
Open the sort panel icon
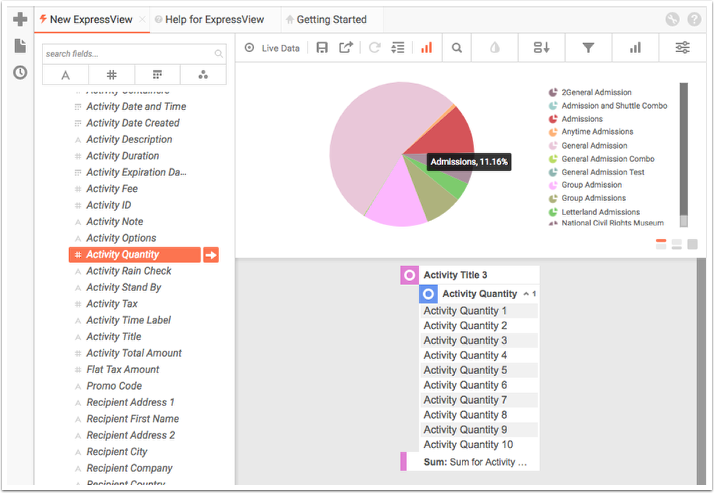[541, 47]
